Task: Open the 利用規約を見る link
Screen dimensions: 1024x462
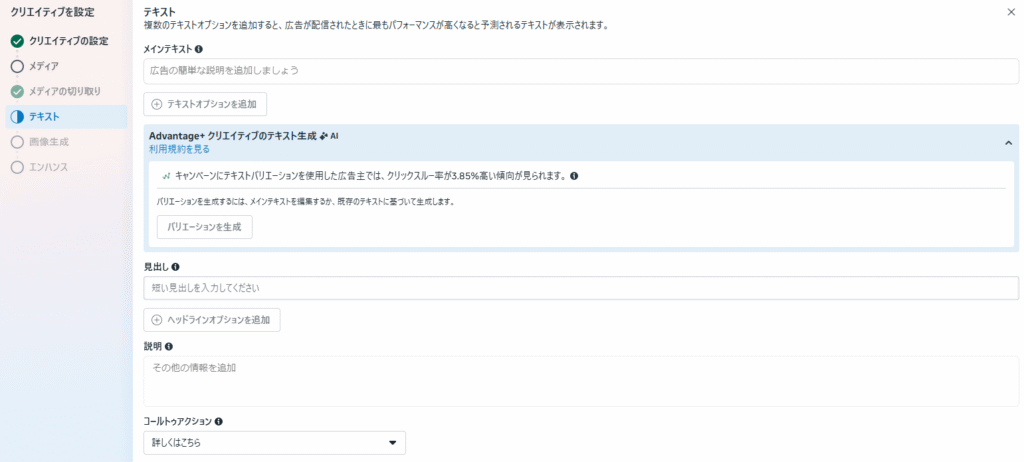Action: point(179,149)
